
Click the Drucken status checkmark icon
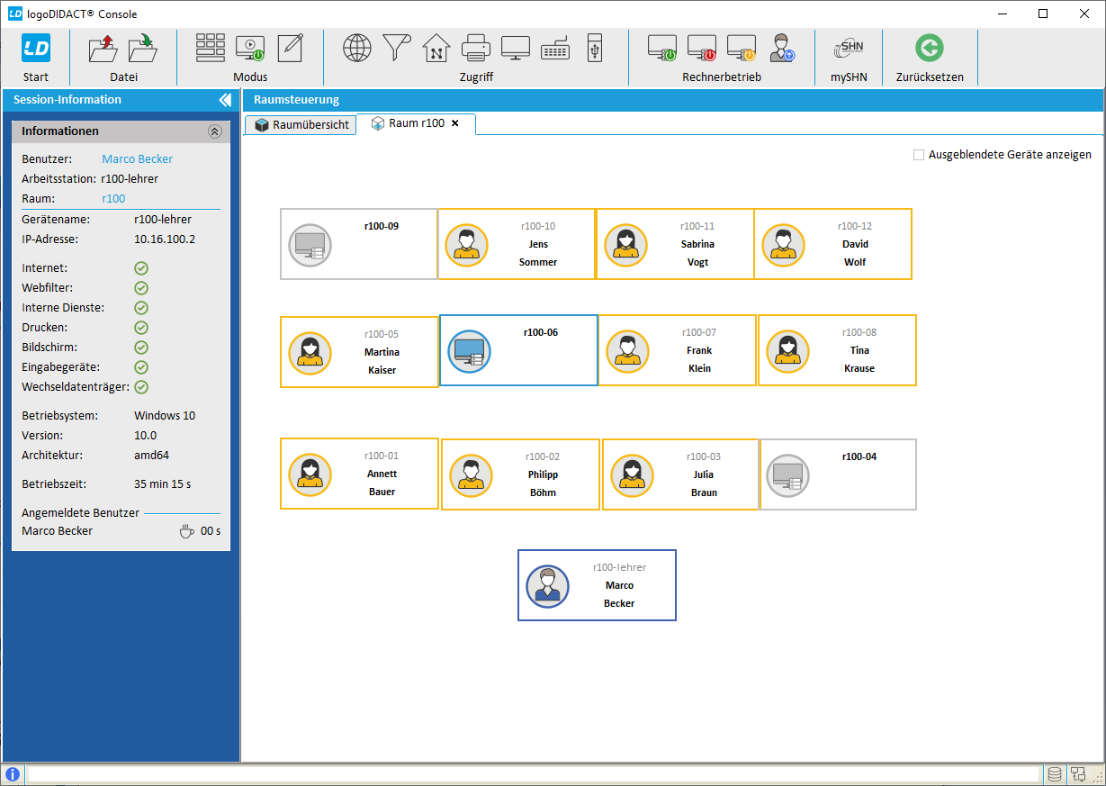pyautogui.click(x=141, y=327)
